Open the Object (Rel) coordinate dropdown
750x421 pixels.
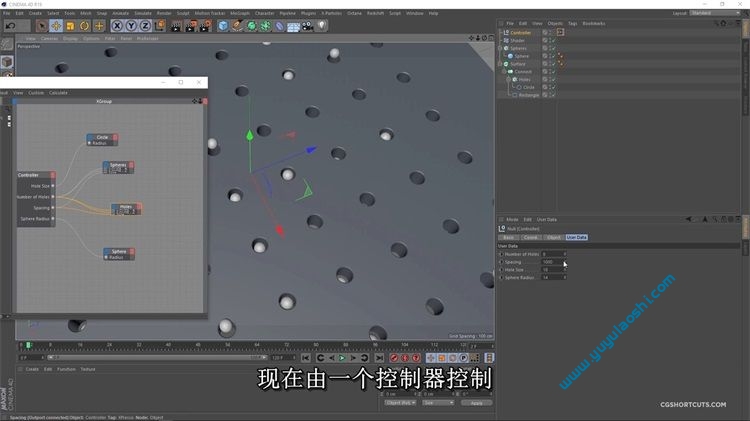400,403
